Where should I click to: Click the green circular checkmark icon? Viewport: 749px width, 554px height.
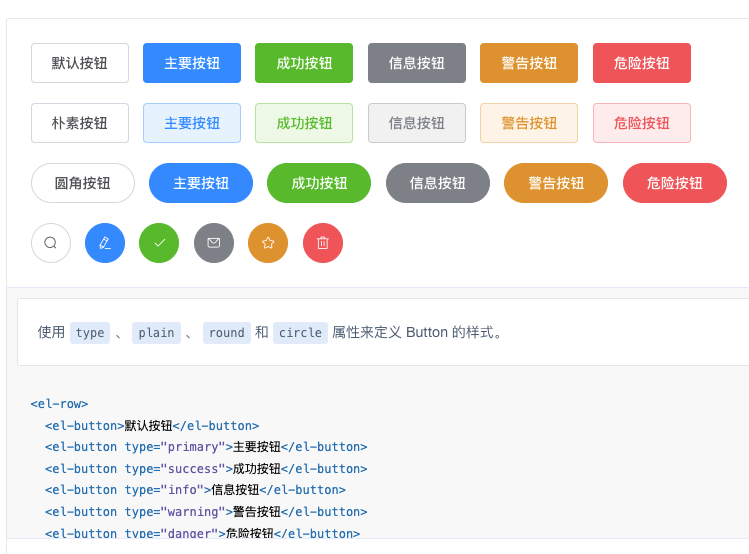pyautogui.click(x=159, y=243)
